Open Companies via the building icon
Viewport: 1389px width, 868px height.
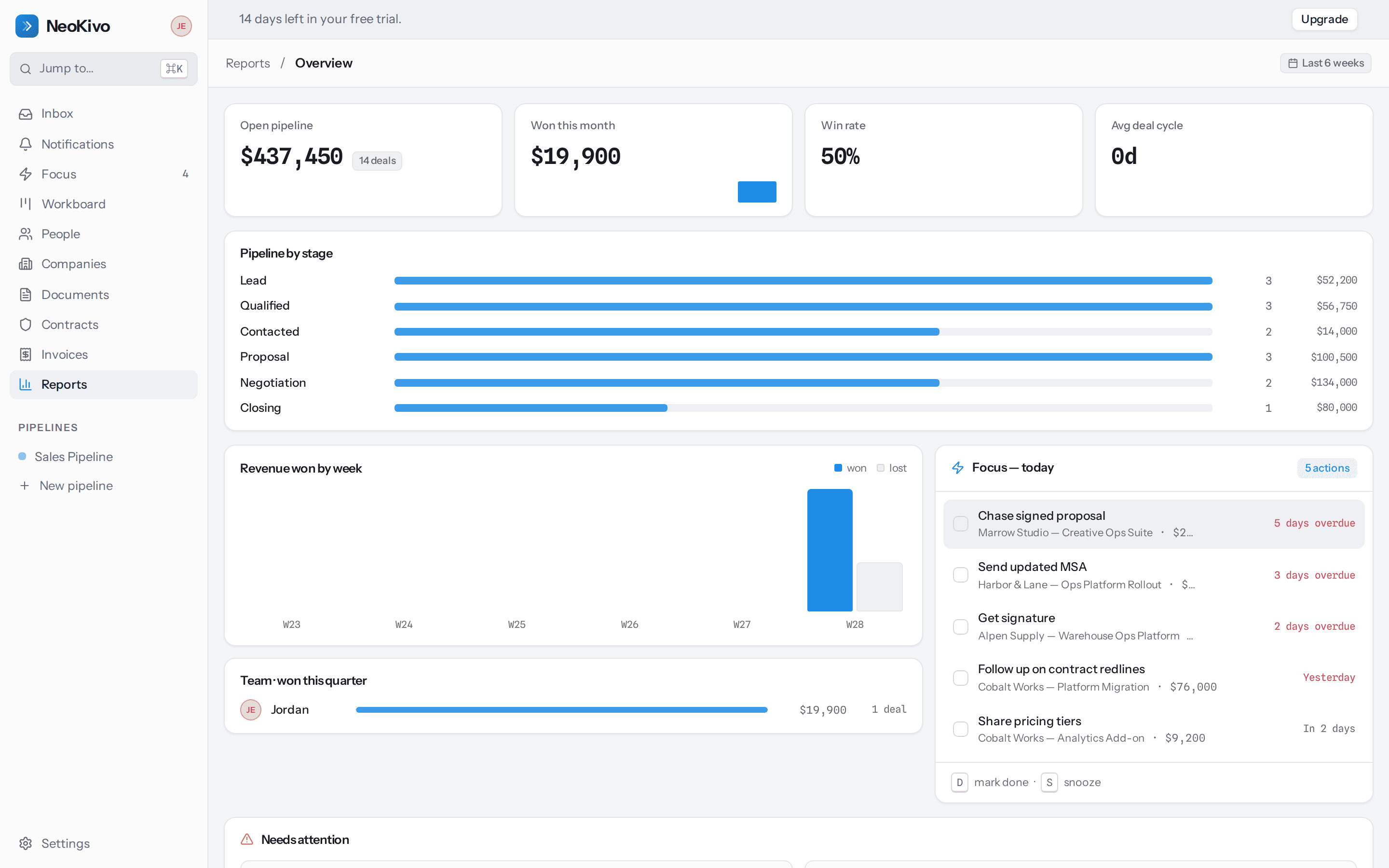point(25,264)
